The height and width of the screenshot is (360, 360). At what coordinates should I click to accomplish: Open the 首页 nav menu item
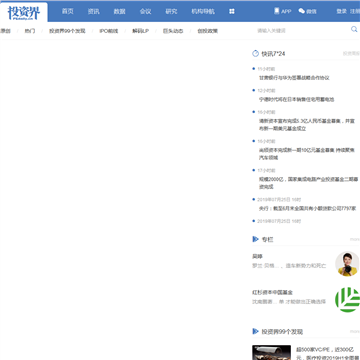[67, 11]
